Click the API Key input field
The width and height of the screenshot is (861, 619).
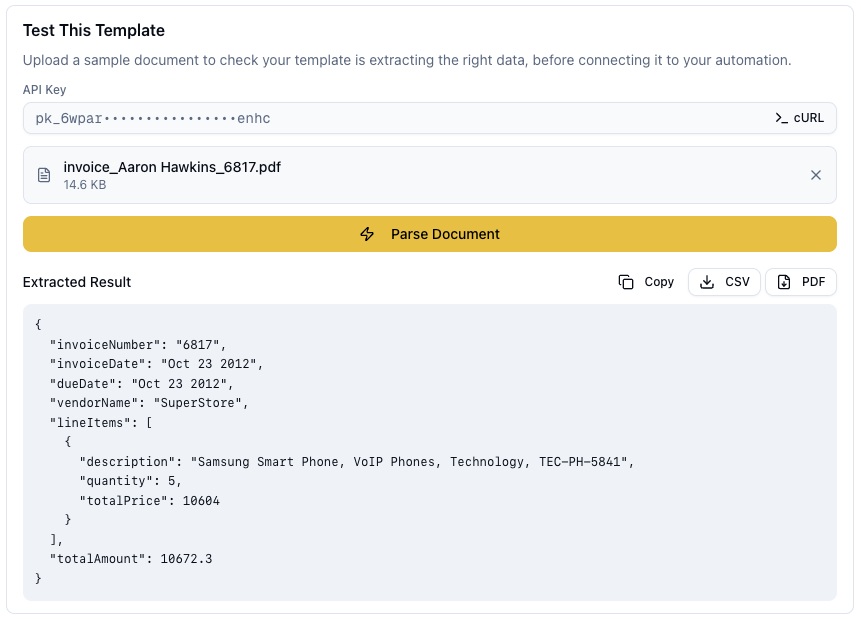429,118
